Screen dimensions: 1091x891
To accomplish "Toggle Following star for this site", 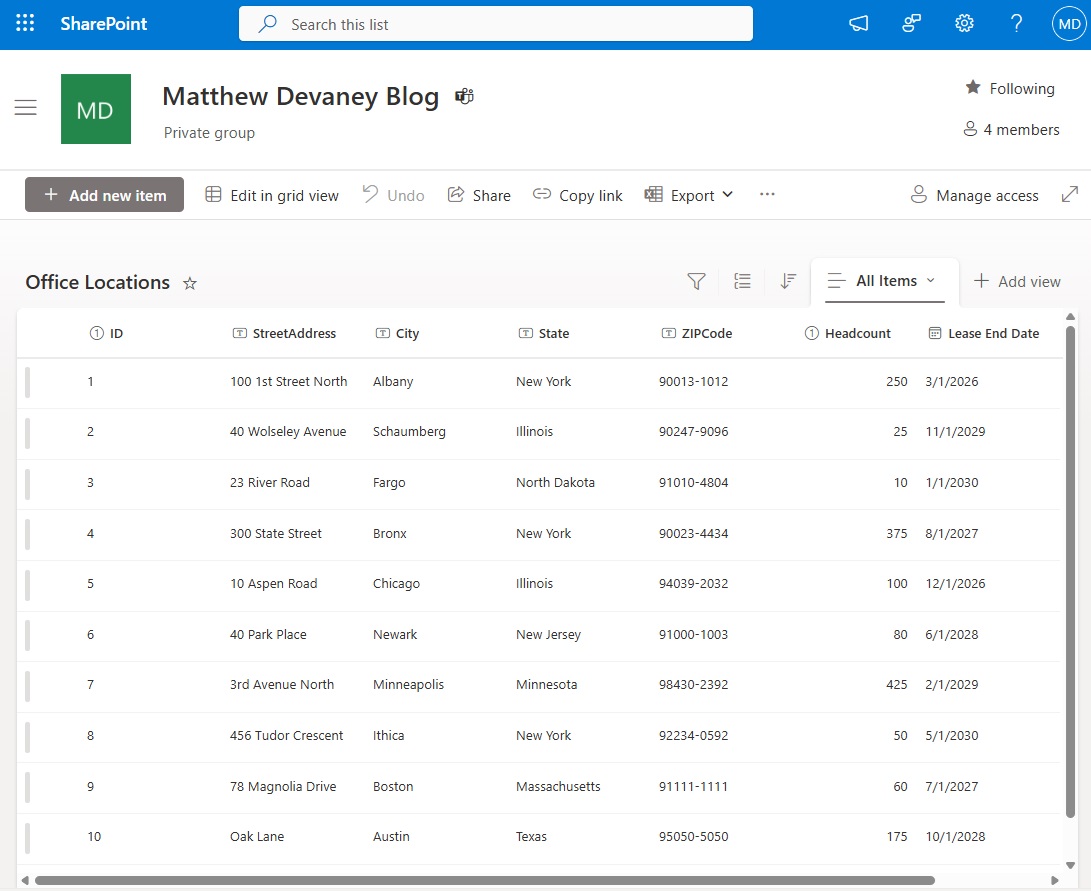I will coord(1009,88).
